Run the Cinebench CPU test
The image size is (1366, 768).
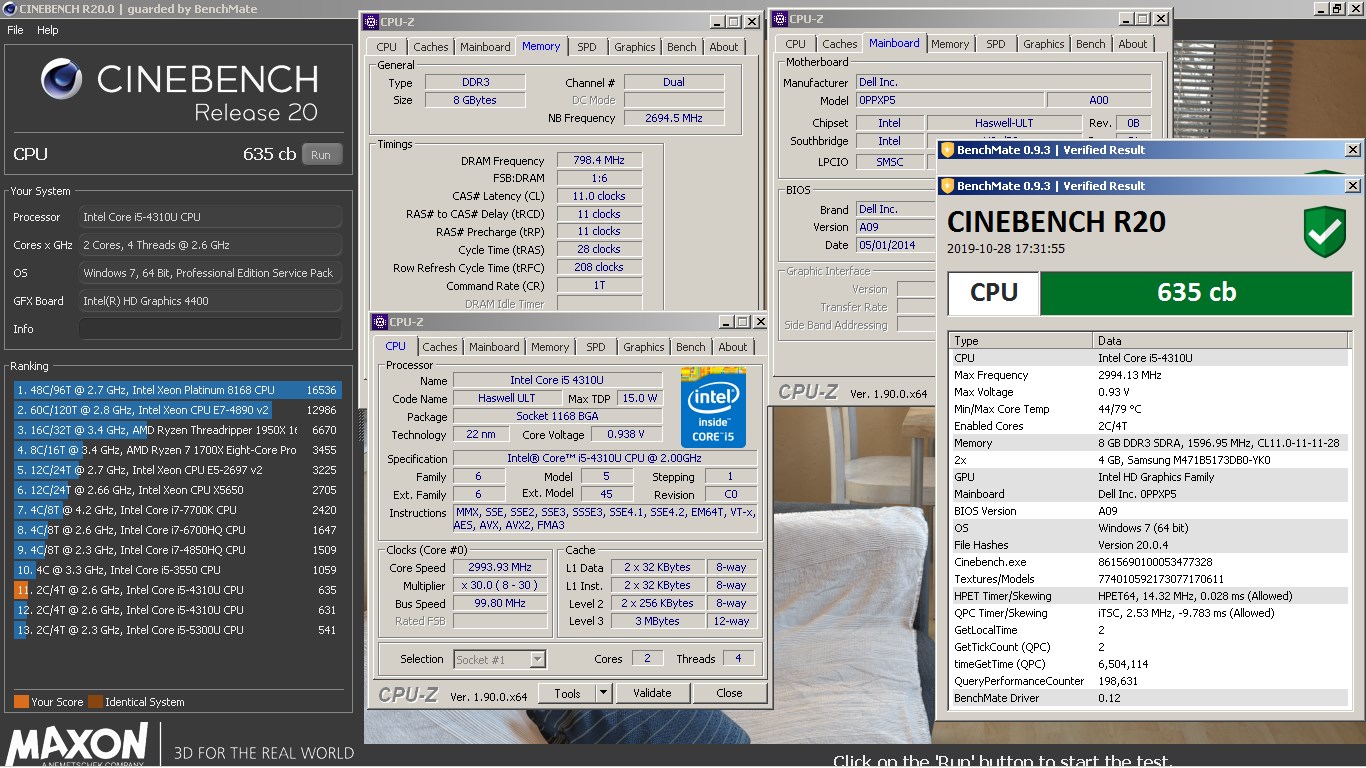tap(321, 155)
